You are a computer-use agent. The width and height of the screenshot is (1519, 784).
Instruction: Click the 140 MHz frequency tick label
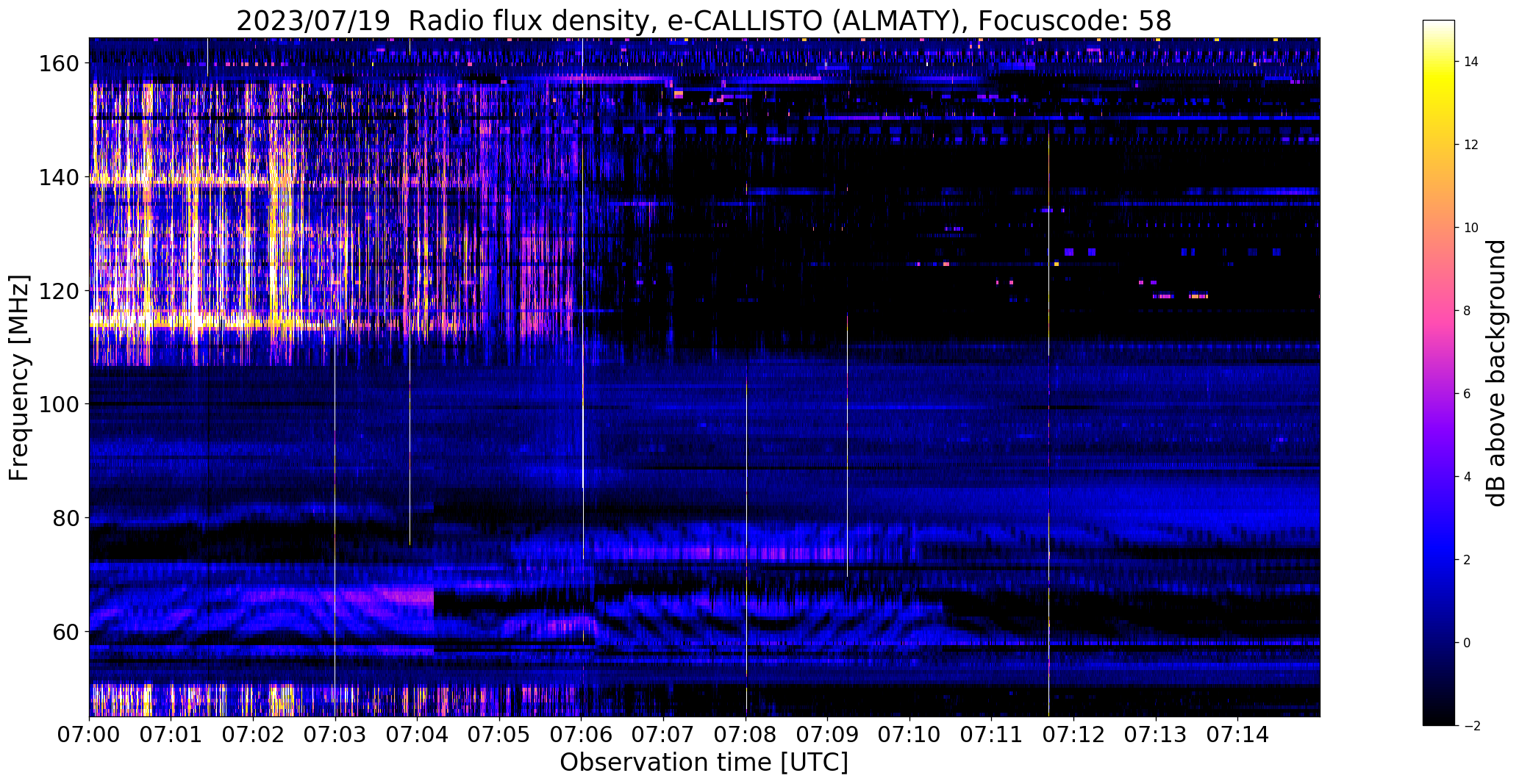[58, 178]
